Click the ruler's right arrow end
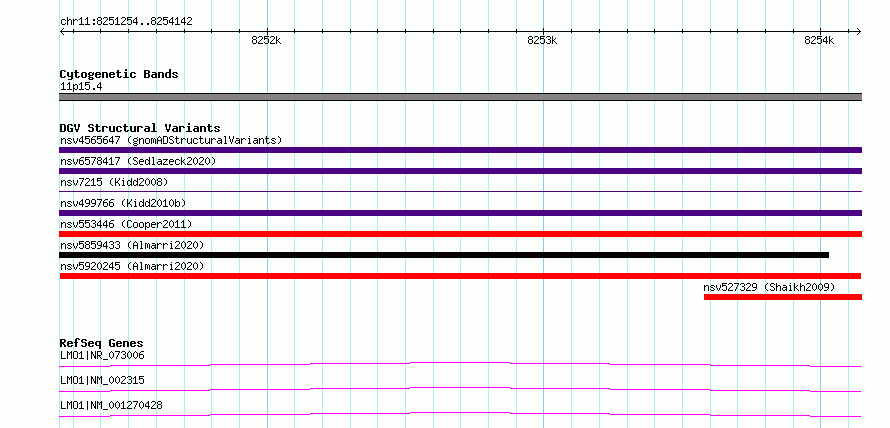Viewport: 890px width, 428px height. (858, 31)
